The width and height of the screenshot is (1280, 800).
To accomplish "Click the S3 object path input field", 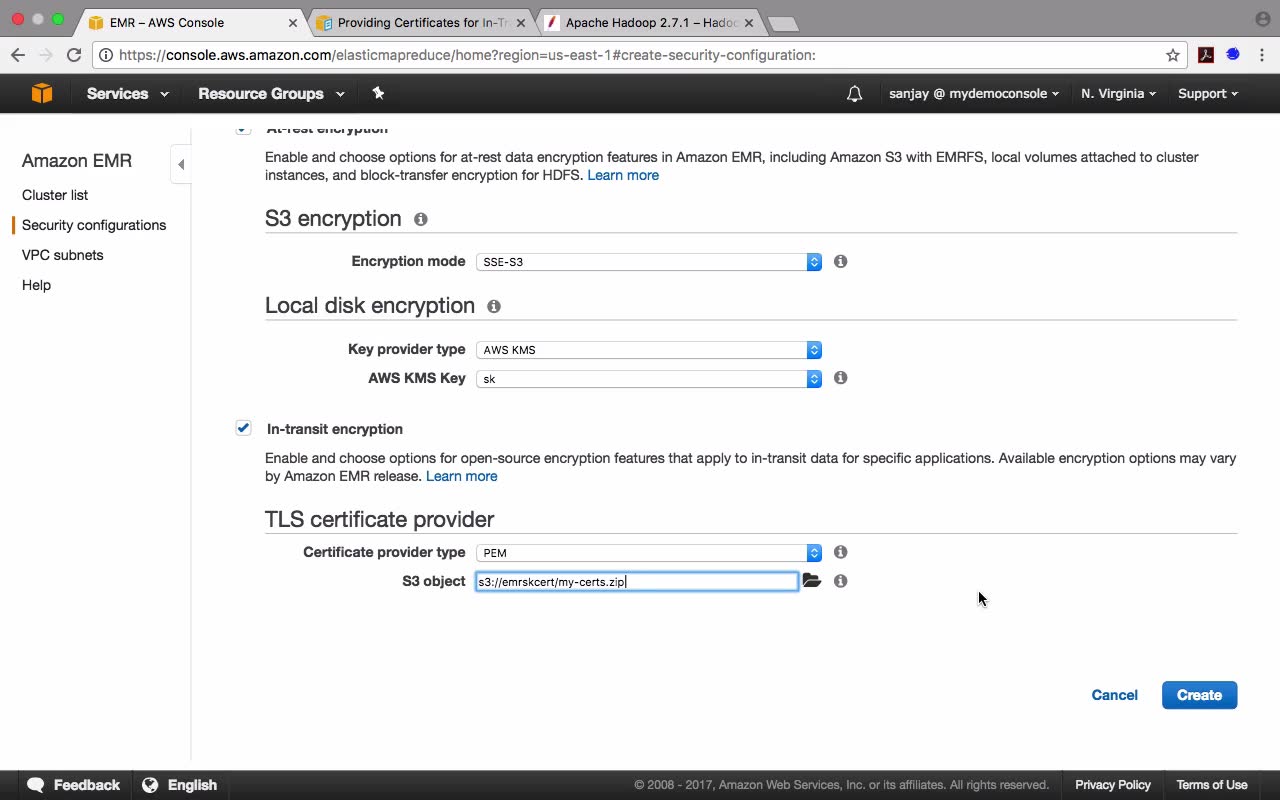I will coord(637,581).
